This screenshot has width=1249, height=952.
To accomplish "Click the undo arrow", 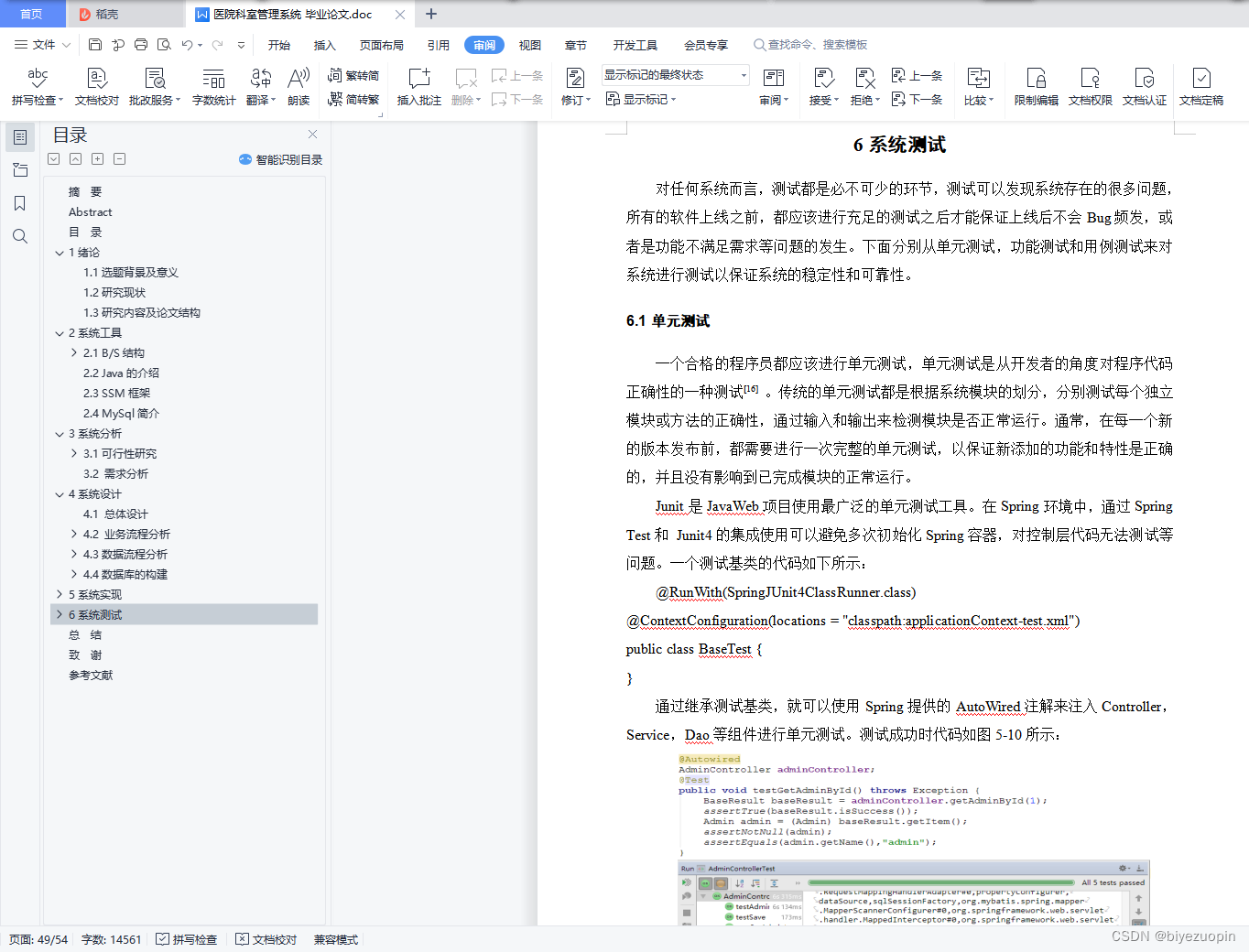I will tap(187, 44).
